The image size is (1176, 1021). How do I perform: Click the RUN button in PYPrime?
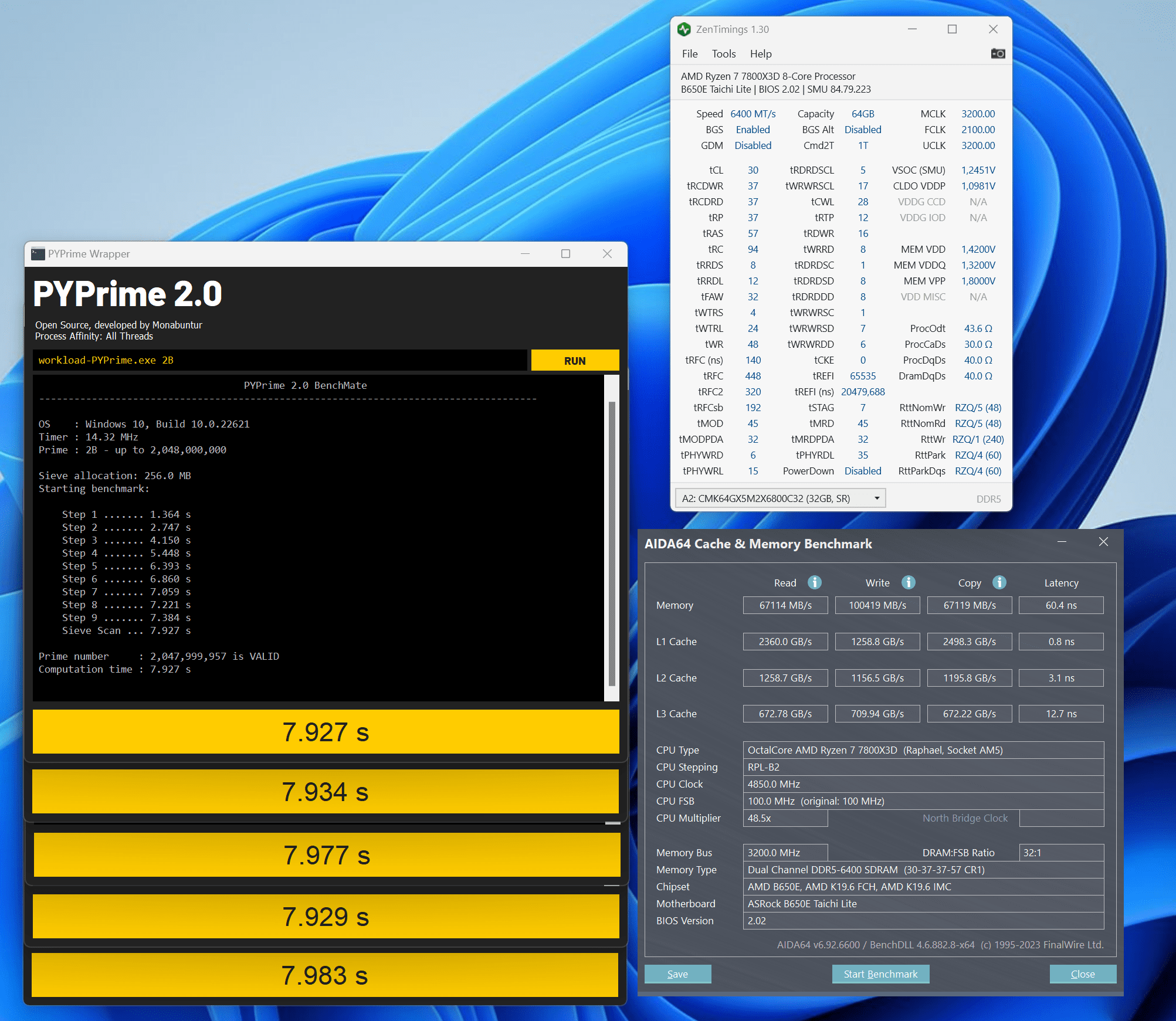[x=575, y=361]
